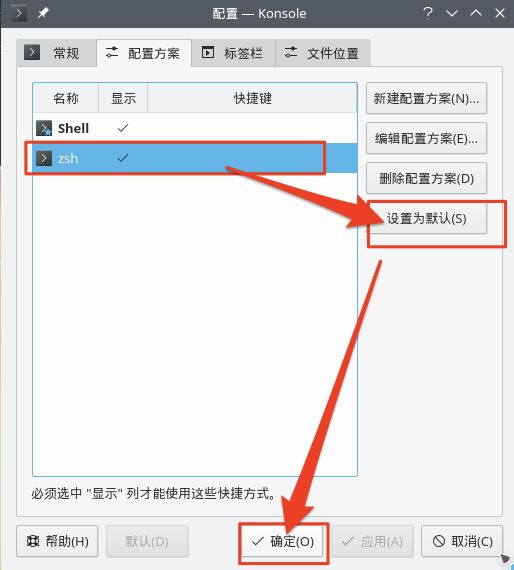Click the question mark help icon
This screenshot has height=570, width=514.
coord(428,13)
